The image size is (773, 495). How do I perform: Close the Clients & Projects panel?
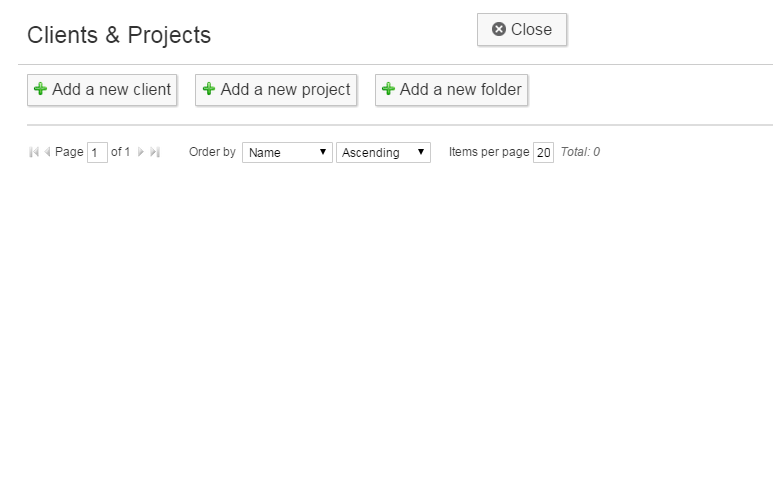[522, 30]
